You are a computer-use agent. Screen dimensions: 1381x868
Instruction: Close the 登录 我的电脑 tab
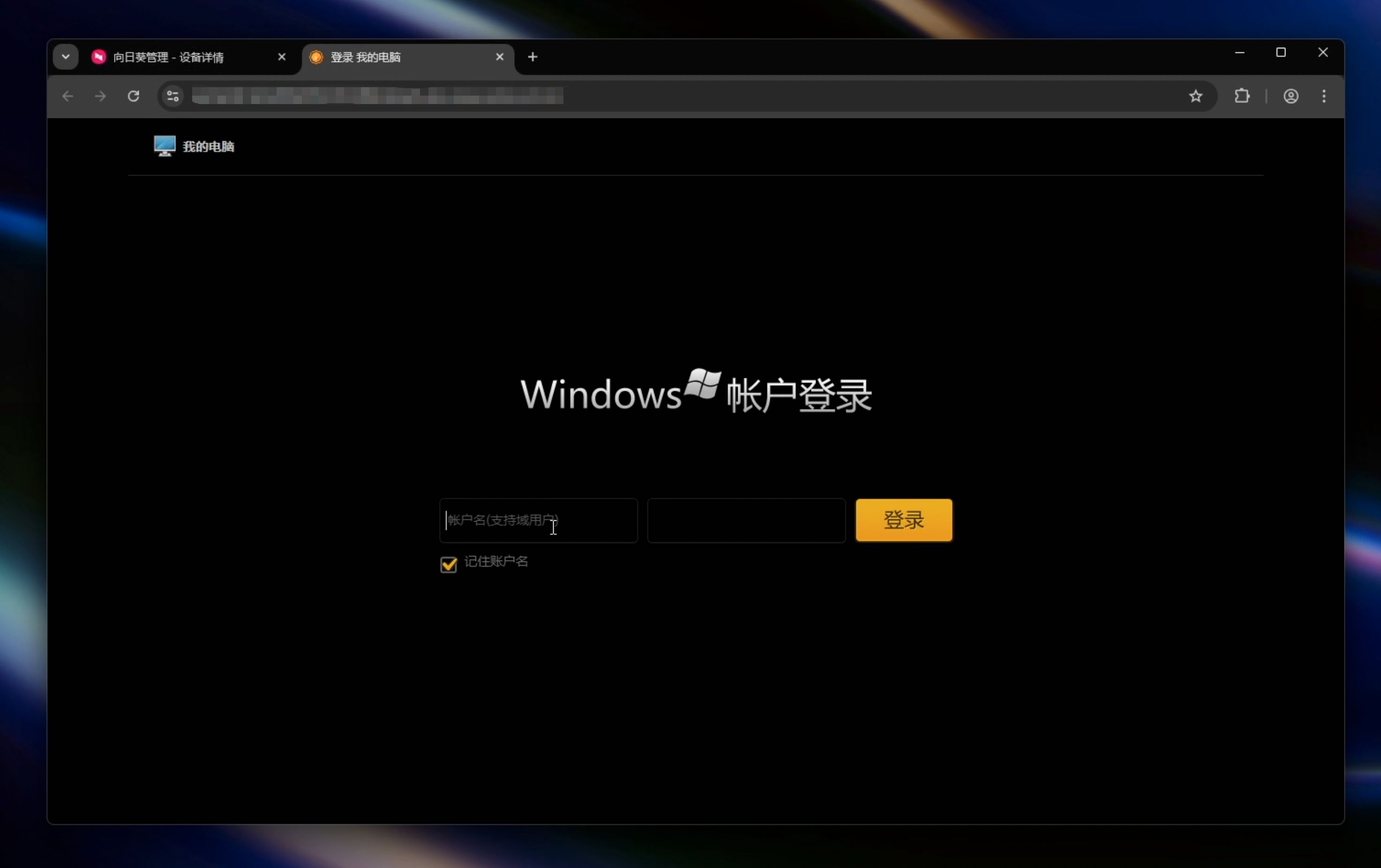coord(500,57)
